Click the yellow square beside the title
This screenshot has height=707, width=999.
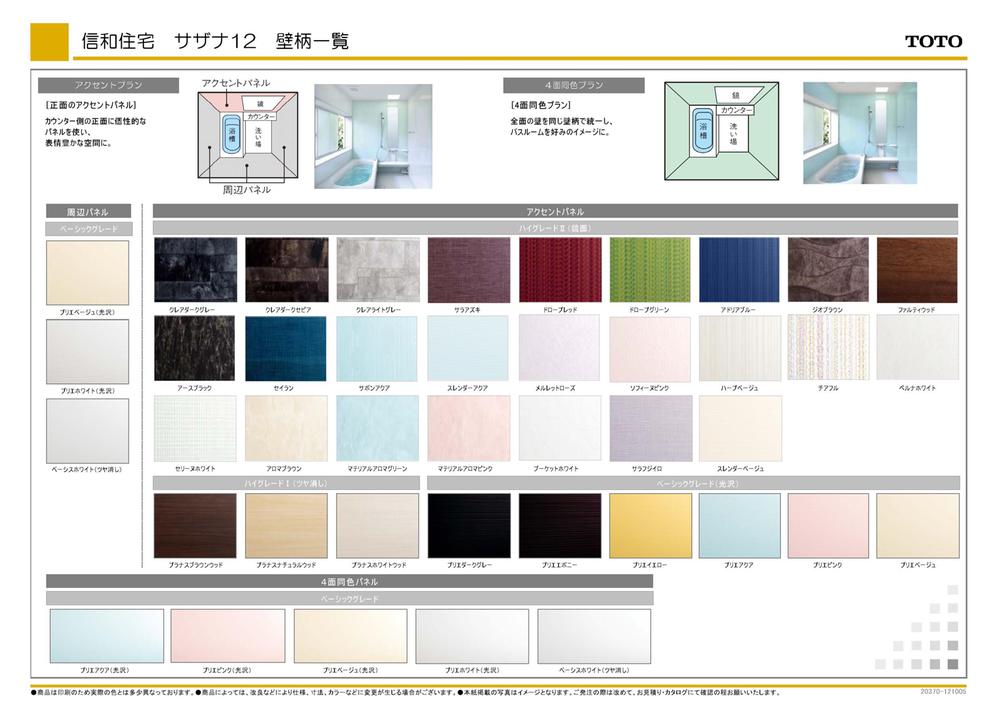coord(50,41)
